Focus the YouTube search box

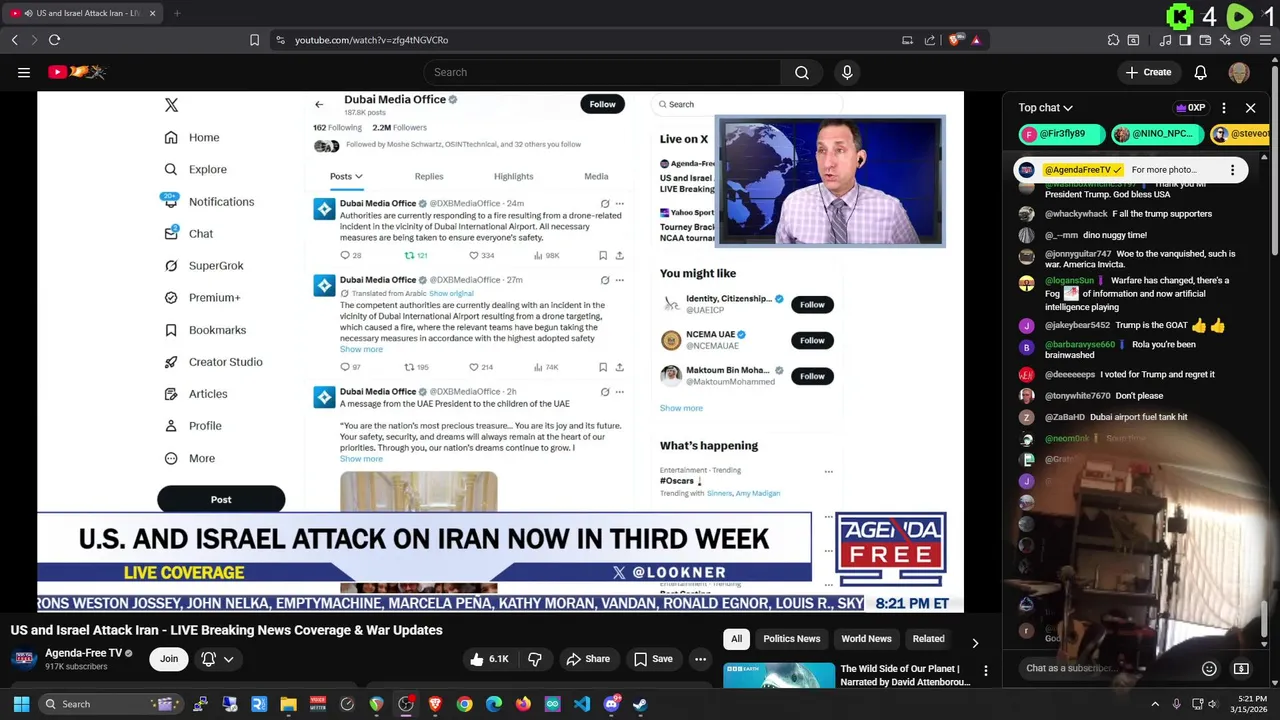[x=602, y=72]
